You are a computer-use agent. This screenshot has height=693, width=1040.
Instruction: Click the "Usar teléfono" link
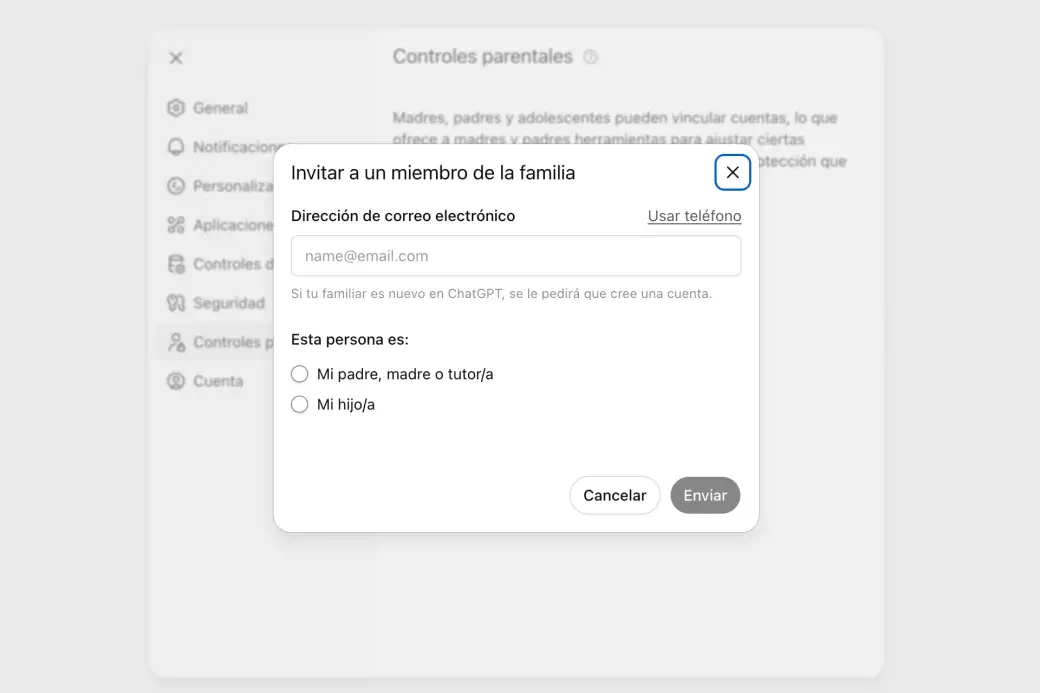694,216
